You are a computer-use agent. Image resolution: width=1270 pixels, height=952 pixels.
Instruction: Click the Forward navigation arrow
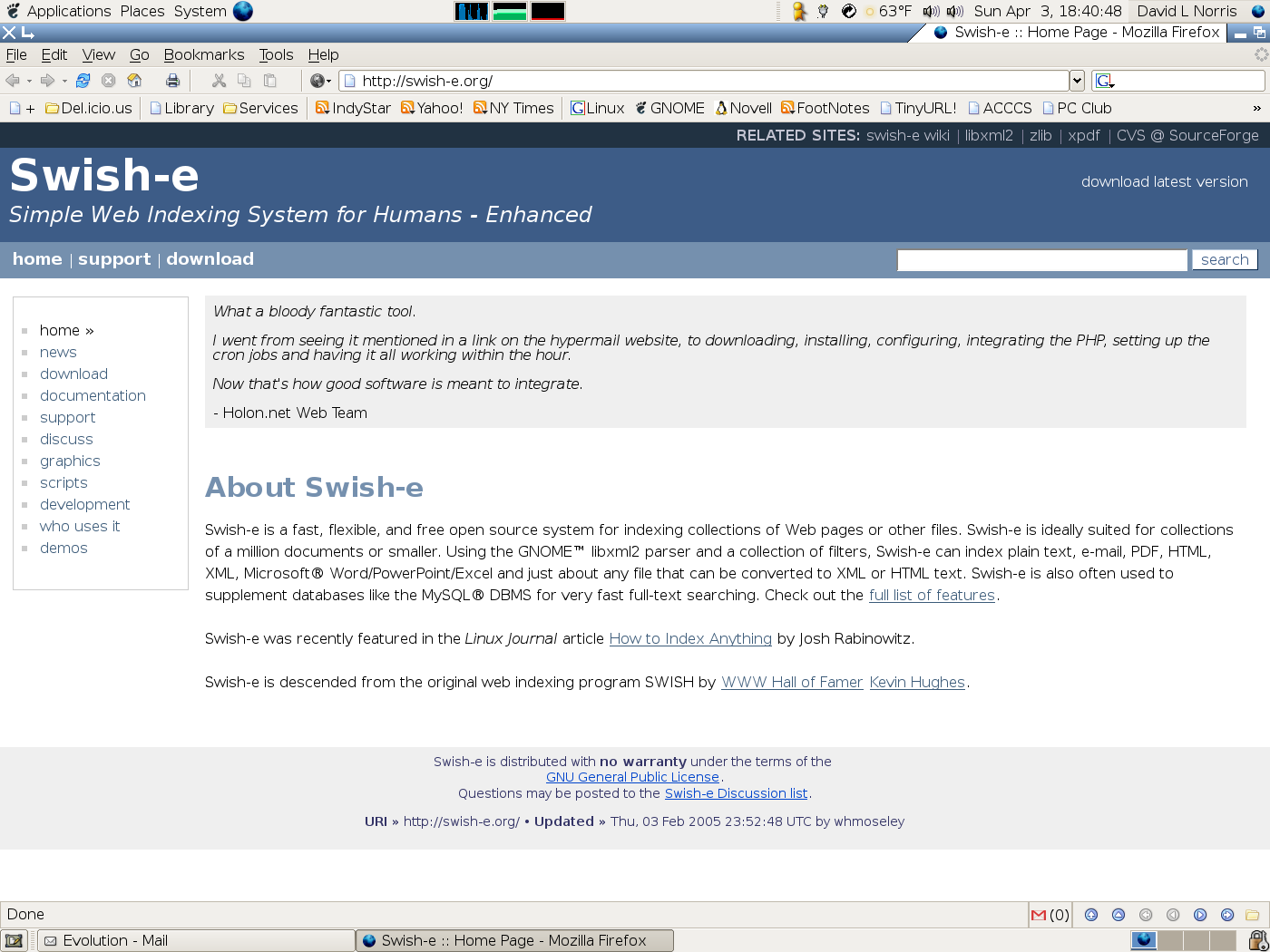point(47,81)
